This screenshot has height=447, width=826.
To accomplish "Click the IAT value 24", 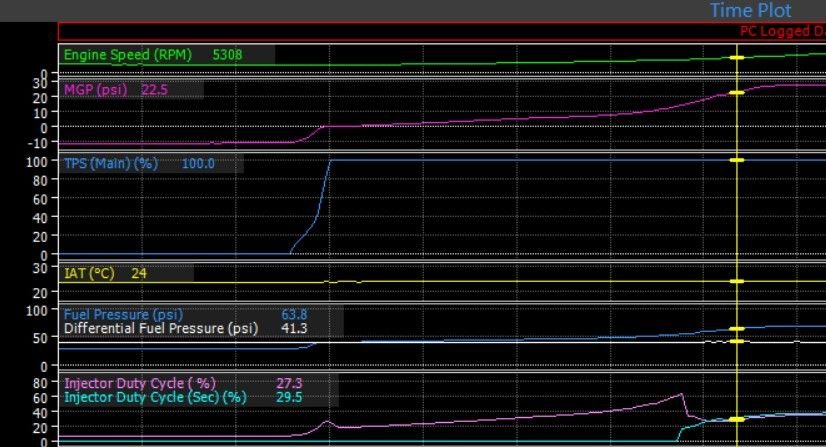I will point(139,273).
